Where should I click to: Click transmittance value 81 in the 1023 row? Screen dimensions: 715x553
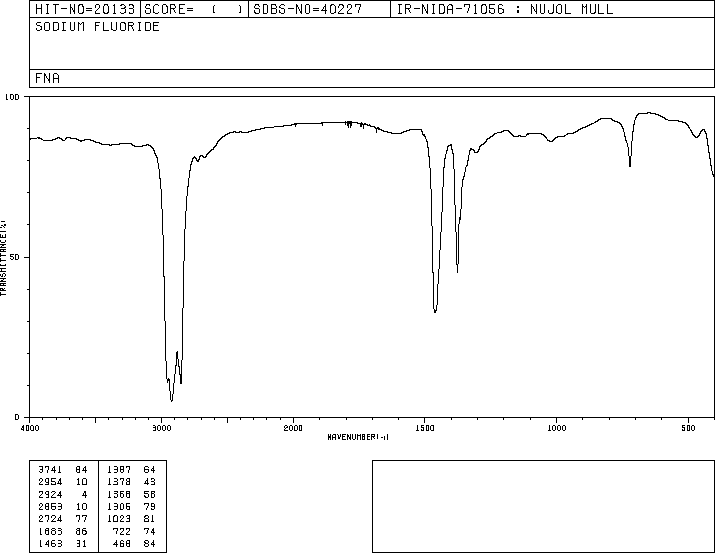tap(150, 519)
